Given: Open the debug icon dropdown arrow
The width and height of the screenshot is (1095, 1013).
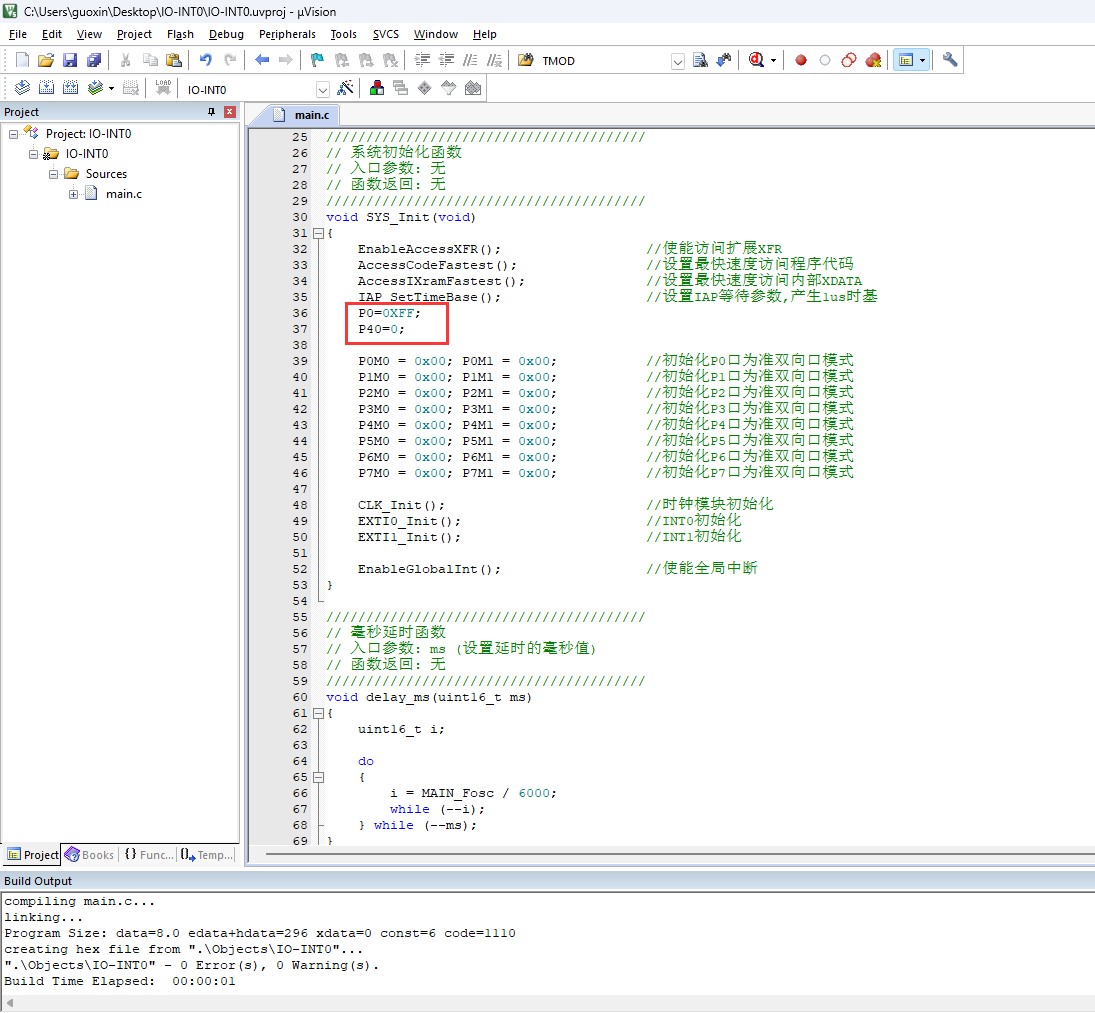Looking at the screenshot, I should point(773,61).
